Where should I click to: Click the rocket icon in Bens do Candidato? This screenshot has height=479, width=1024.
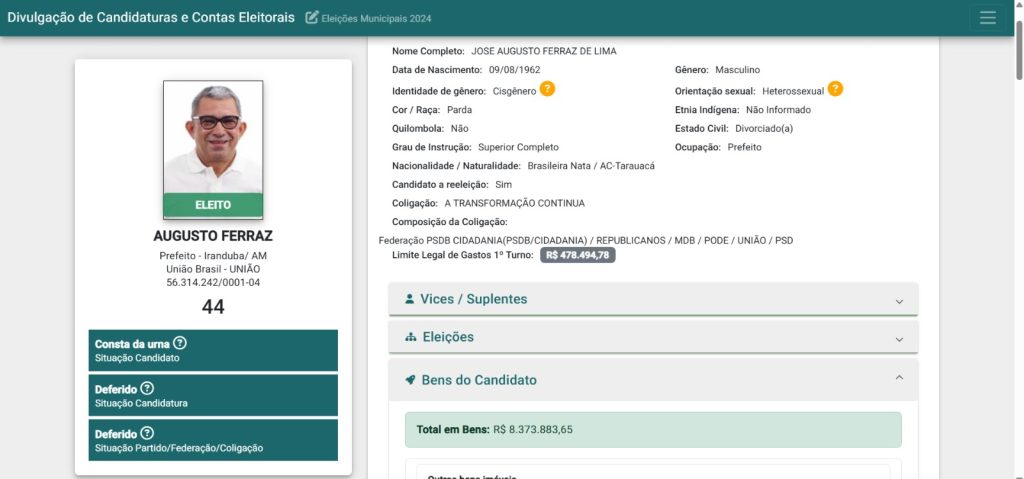point(410,380)
